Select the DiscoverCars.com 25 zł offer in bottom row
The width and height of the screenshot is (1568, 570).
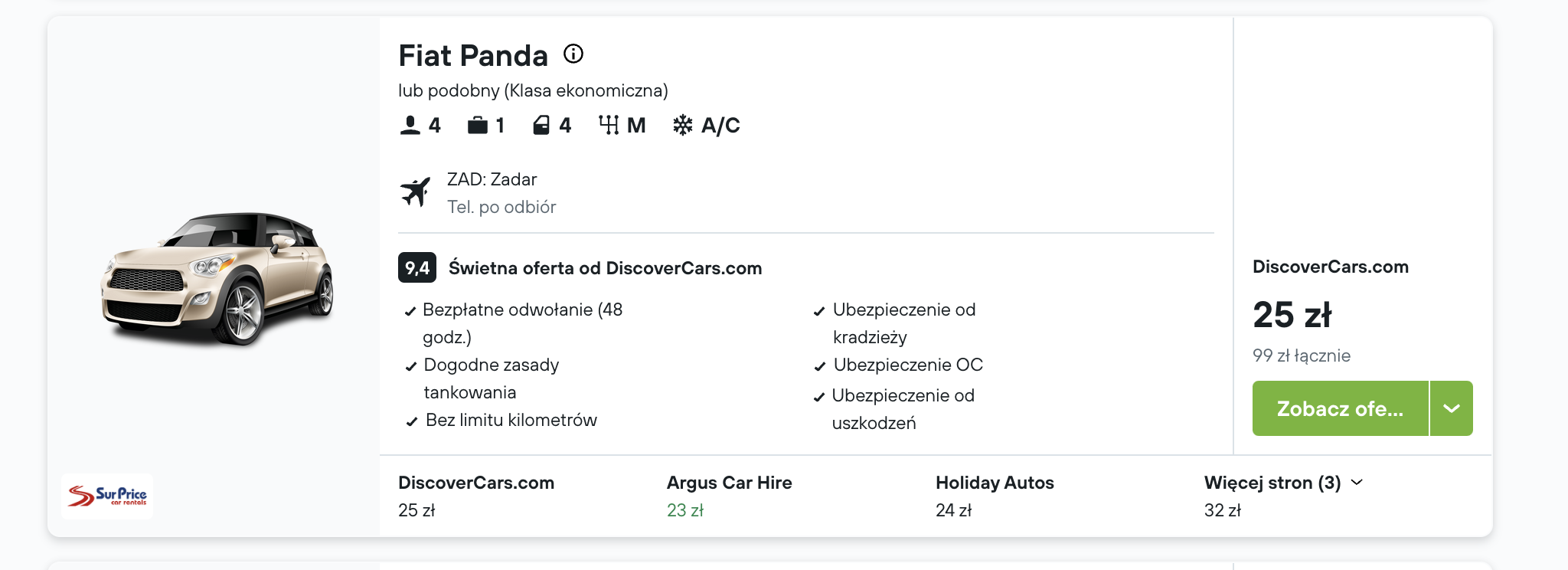[476, 496]
